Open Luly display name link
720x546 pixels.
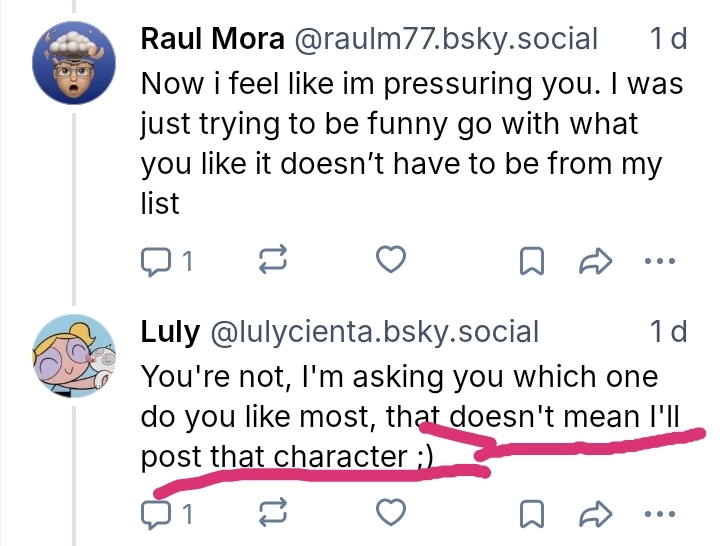(x=169, y=330)
